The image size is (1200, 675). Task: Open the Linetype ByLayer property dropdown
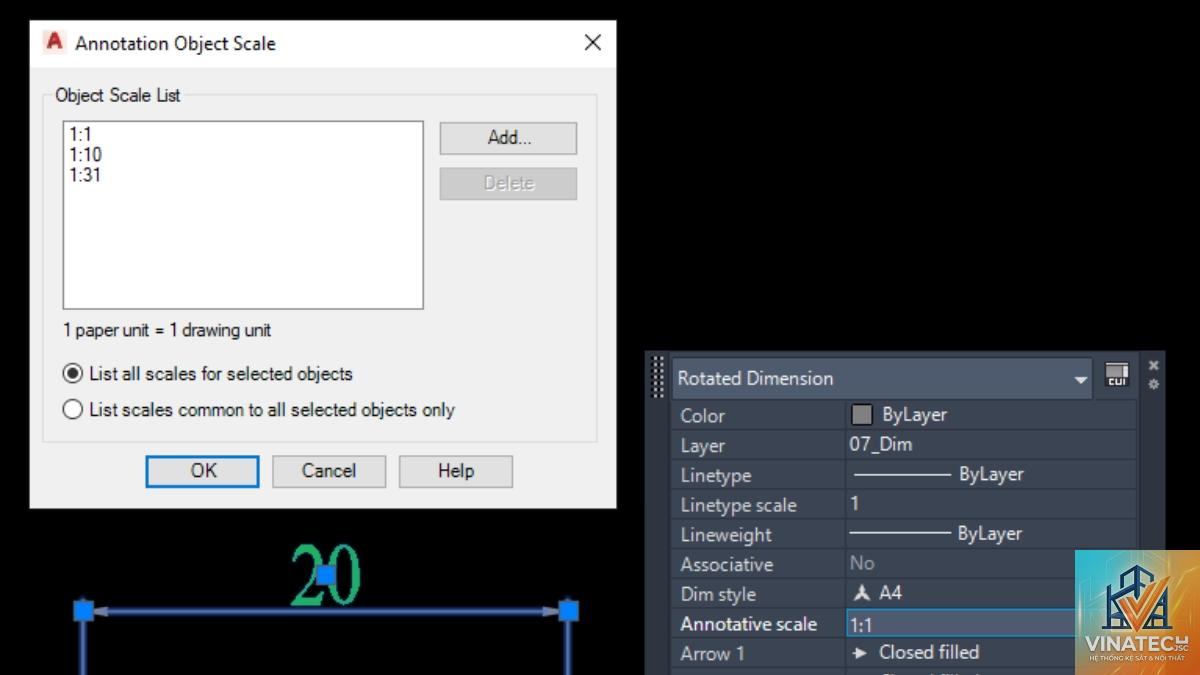[991, 475]
